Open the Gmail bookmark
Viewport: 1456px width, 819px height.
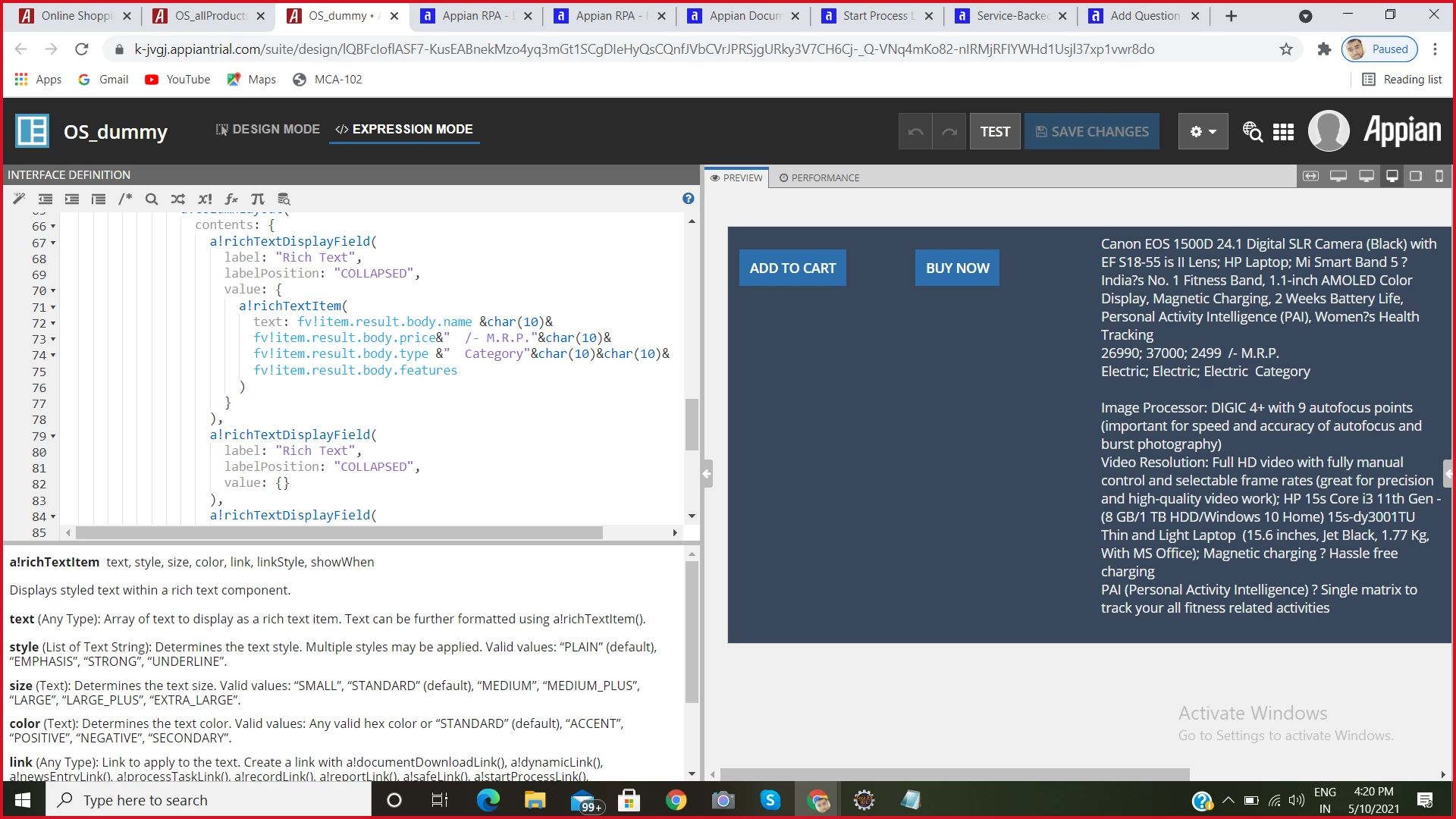(103, 80)
